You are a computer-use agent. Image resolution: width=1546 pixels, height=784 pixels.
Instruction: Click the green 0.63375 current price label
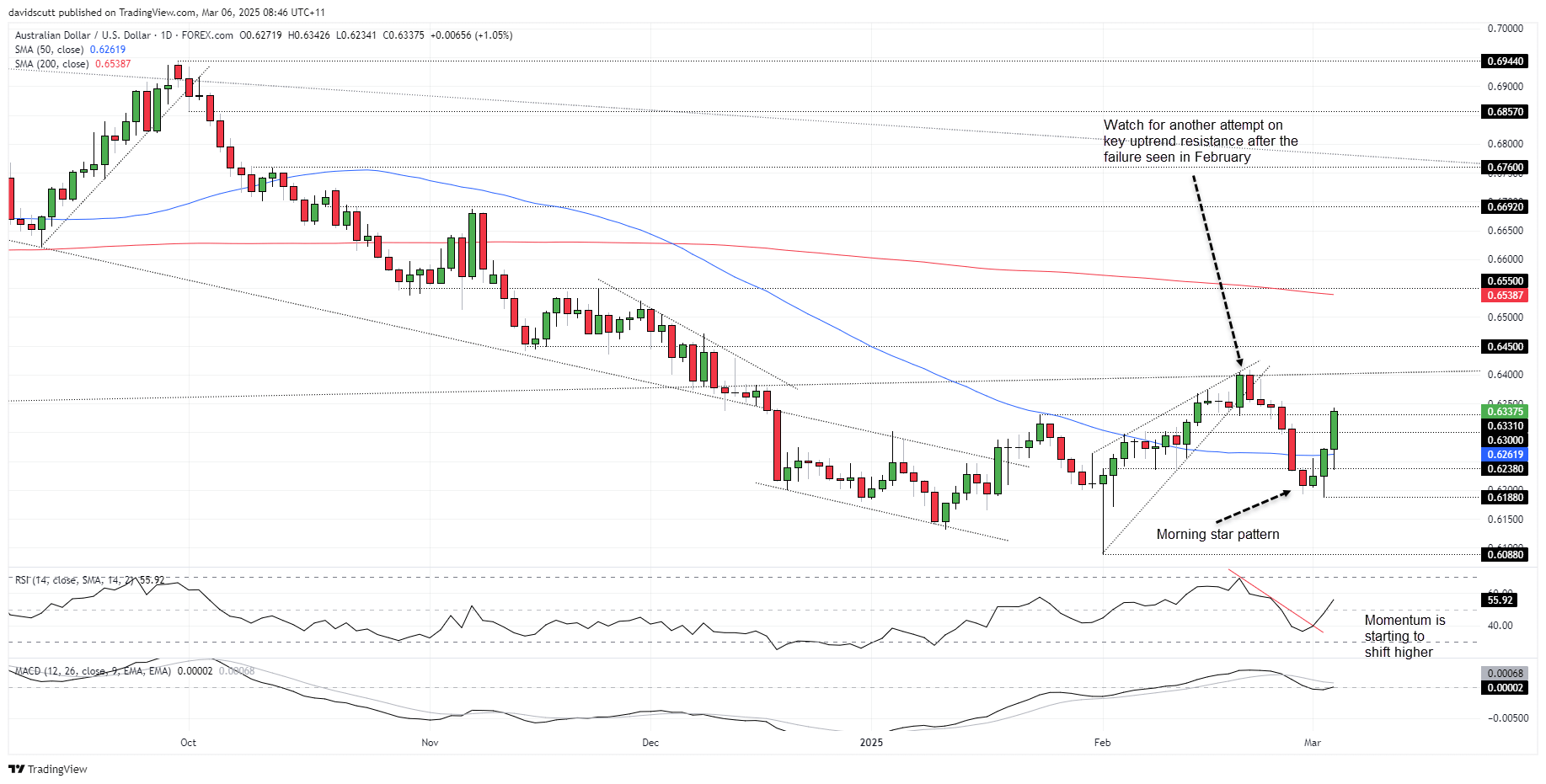coord(1505,412)
